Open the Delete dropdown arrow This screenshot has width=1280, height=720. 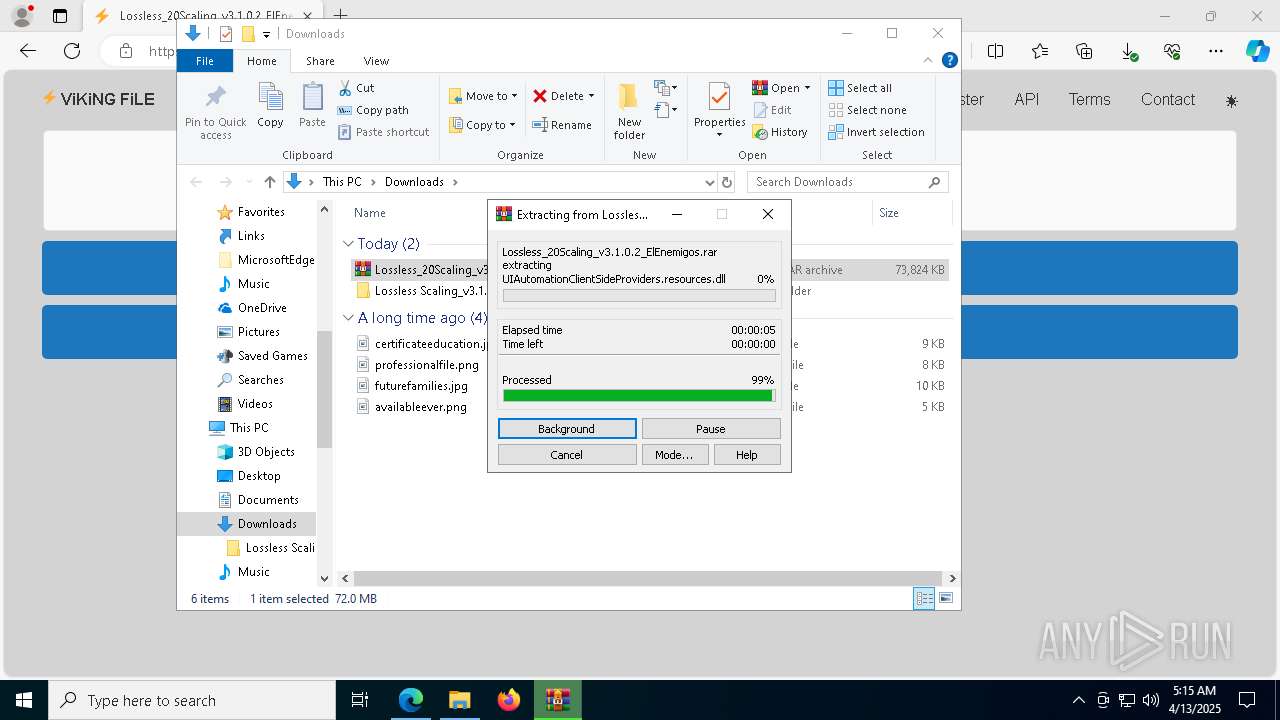pyautogui.click(x=591, y=96)
